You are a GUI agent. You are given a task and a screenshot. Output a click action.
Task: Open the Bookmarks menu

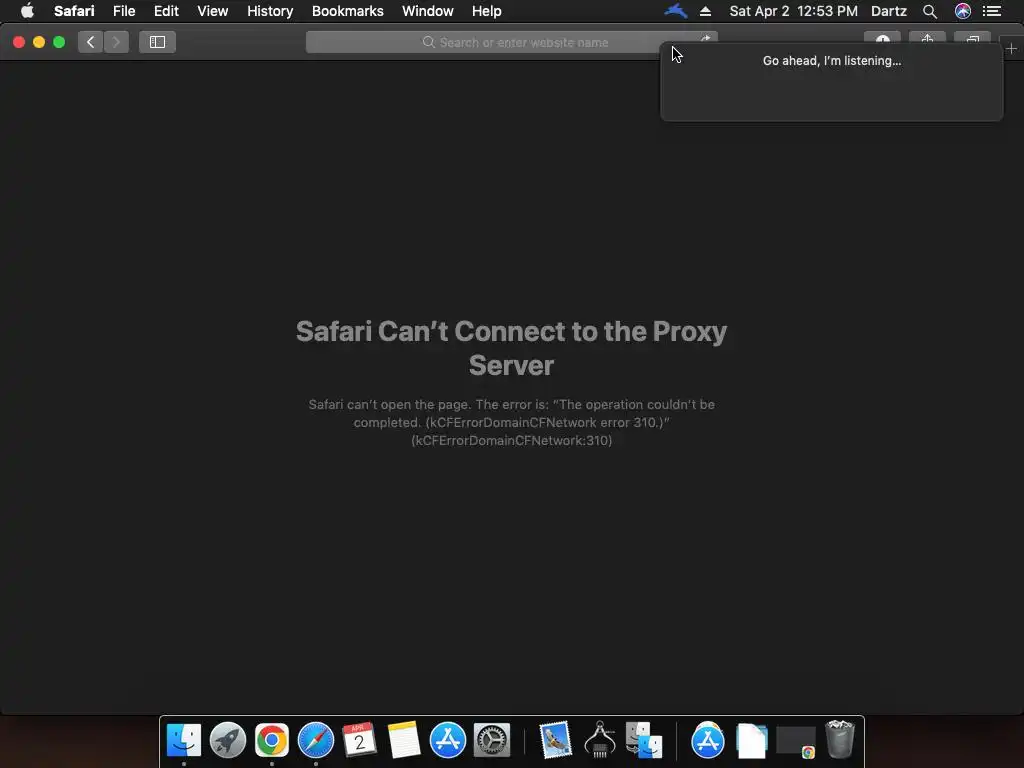tap(347, 11)
